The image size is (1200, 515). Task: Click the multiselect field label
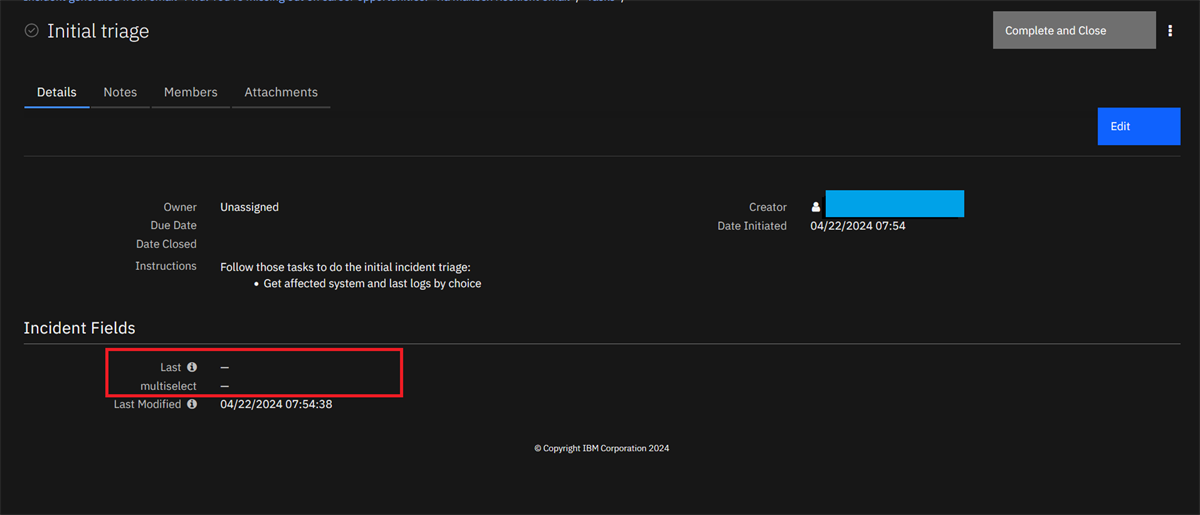point(168,386)
